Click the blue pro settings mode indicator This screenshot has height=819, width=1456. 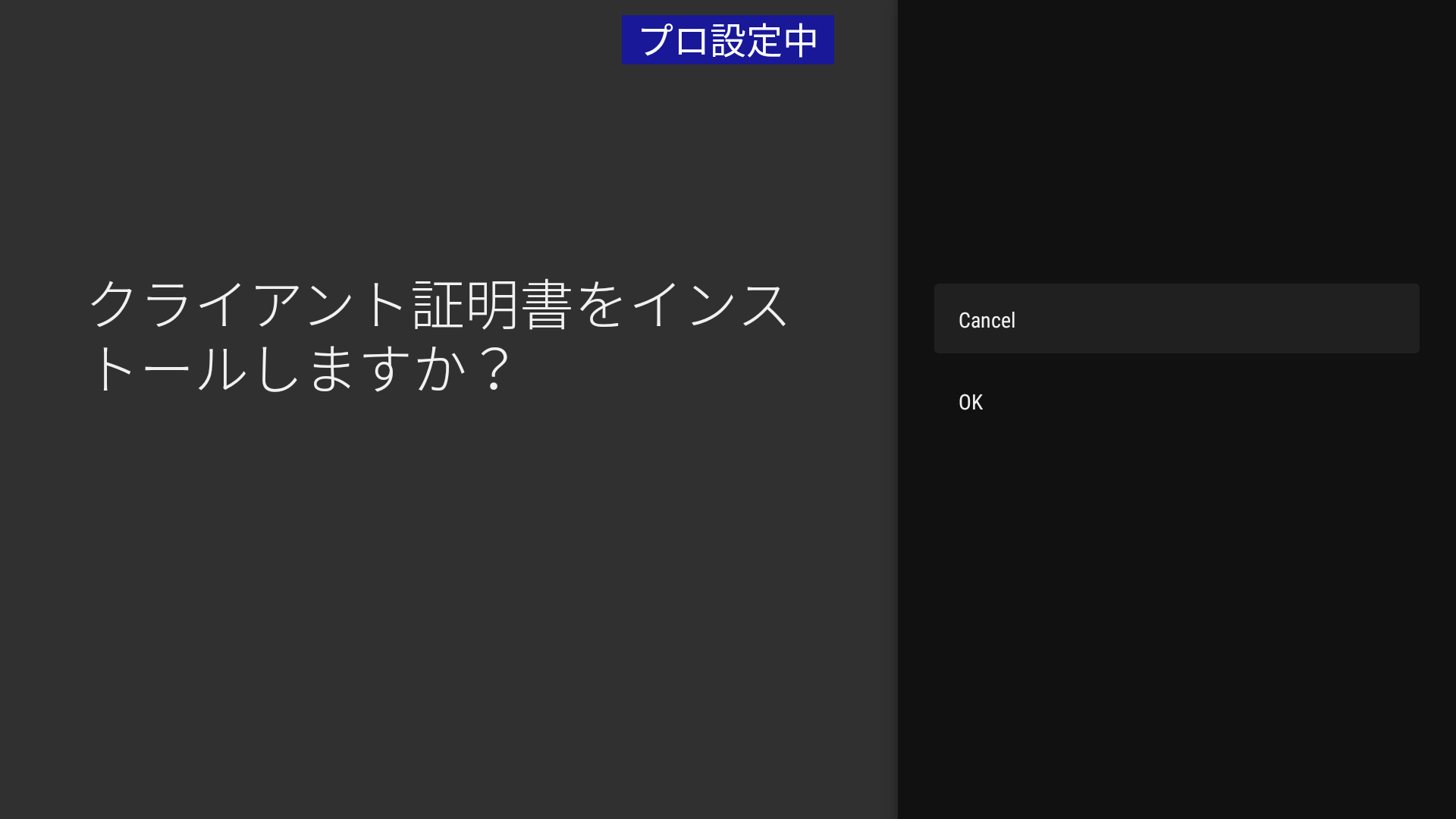[x=727, y=40]
